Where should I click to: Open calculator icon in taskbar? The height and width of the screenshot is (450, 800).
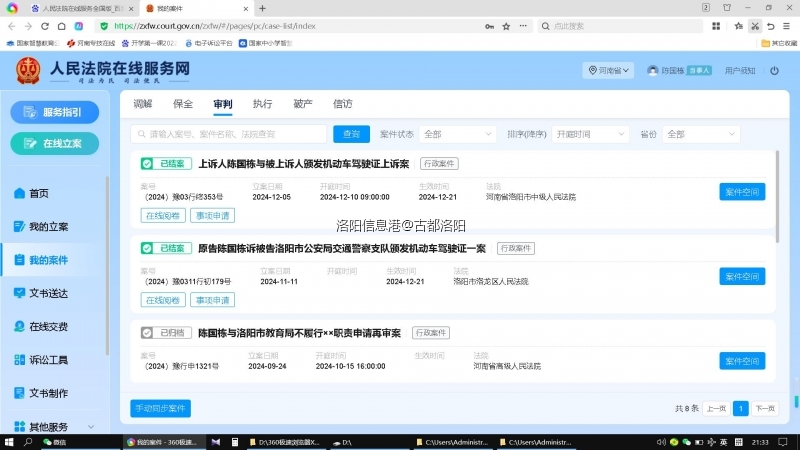[x=235, y=442]
